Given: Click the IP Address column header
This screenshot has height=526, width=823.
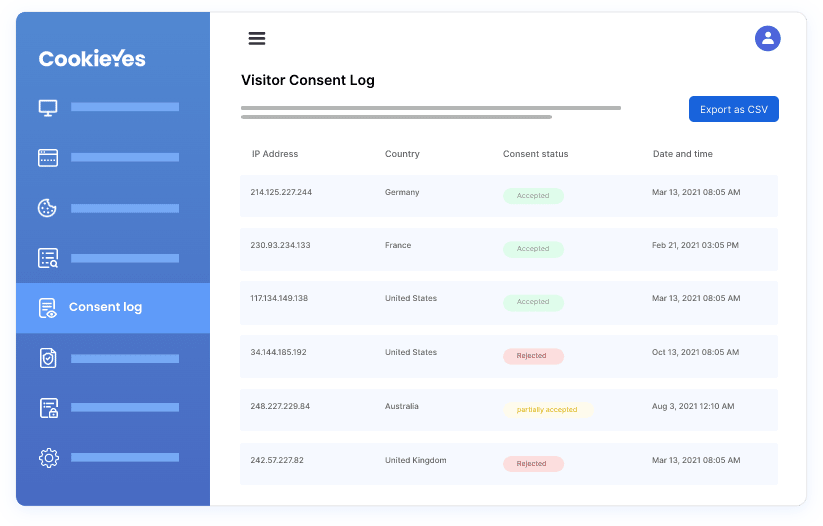Looking at the screenshot, I should click(275, 154).
